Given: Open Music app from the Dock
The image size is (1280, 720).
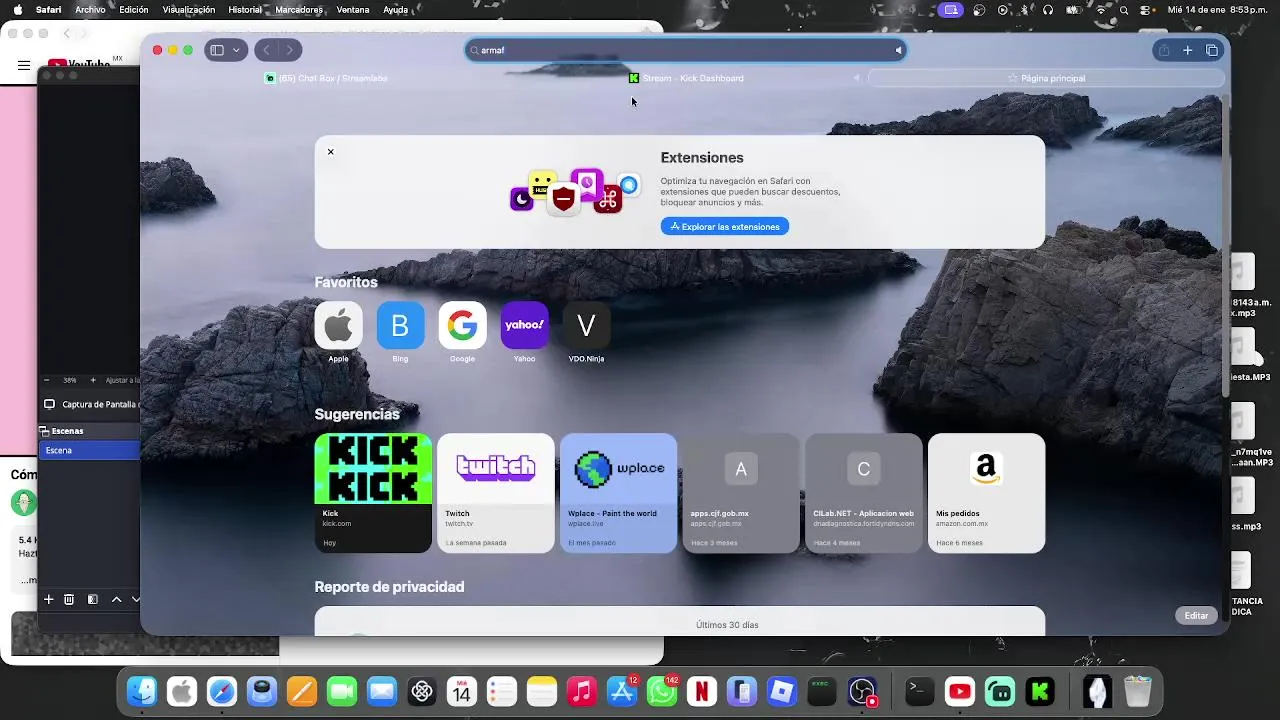Looking at the screenshot, I should [582, 691].
